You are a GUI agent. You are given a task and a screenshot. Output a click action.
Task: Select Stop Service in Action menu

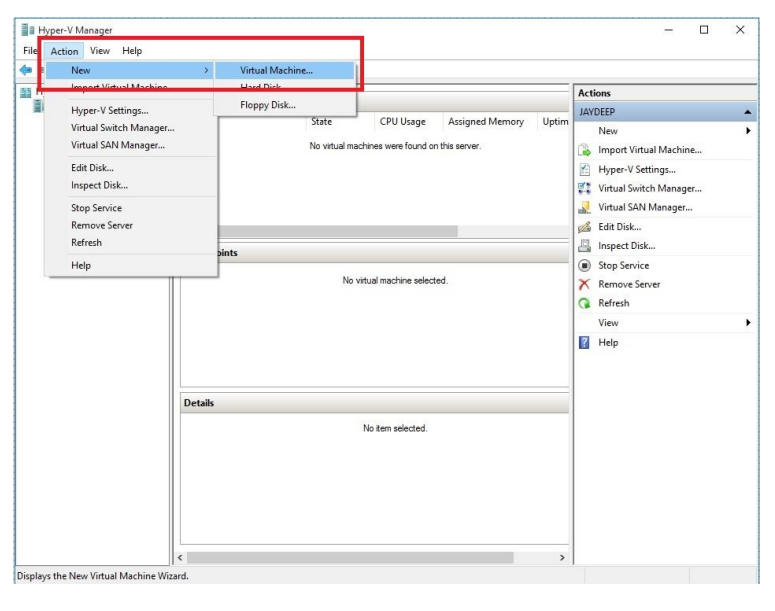pos(96,208)
